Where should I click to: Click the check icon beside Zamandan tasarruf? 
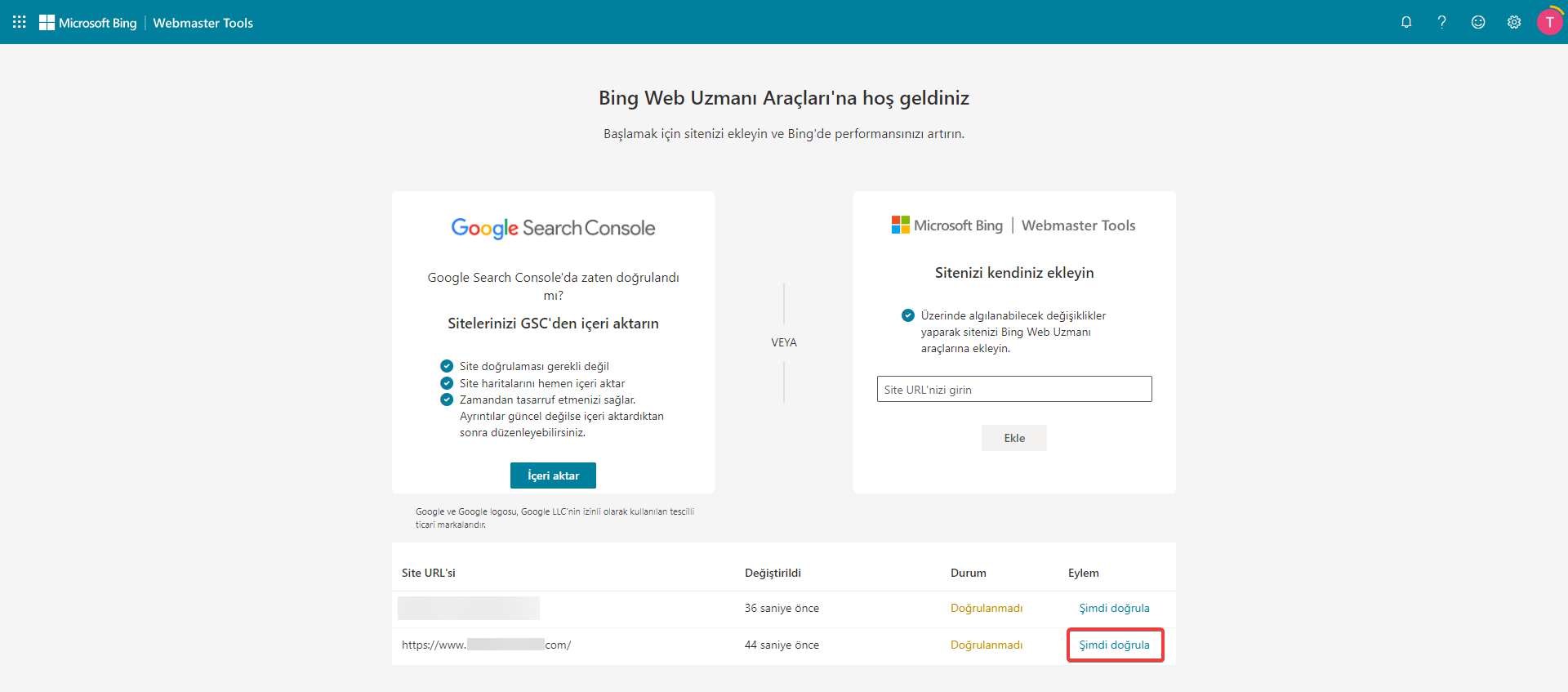(447, 400)
